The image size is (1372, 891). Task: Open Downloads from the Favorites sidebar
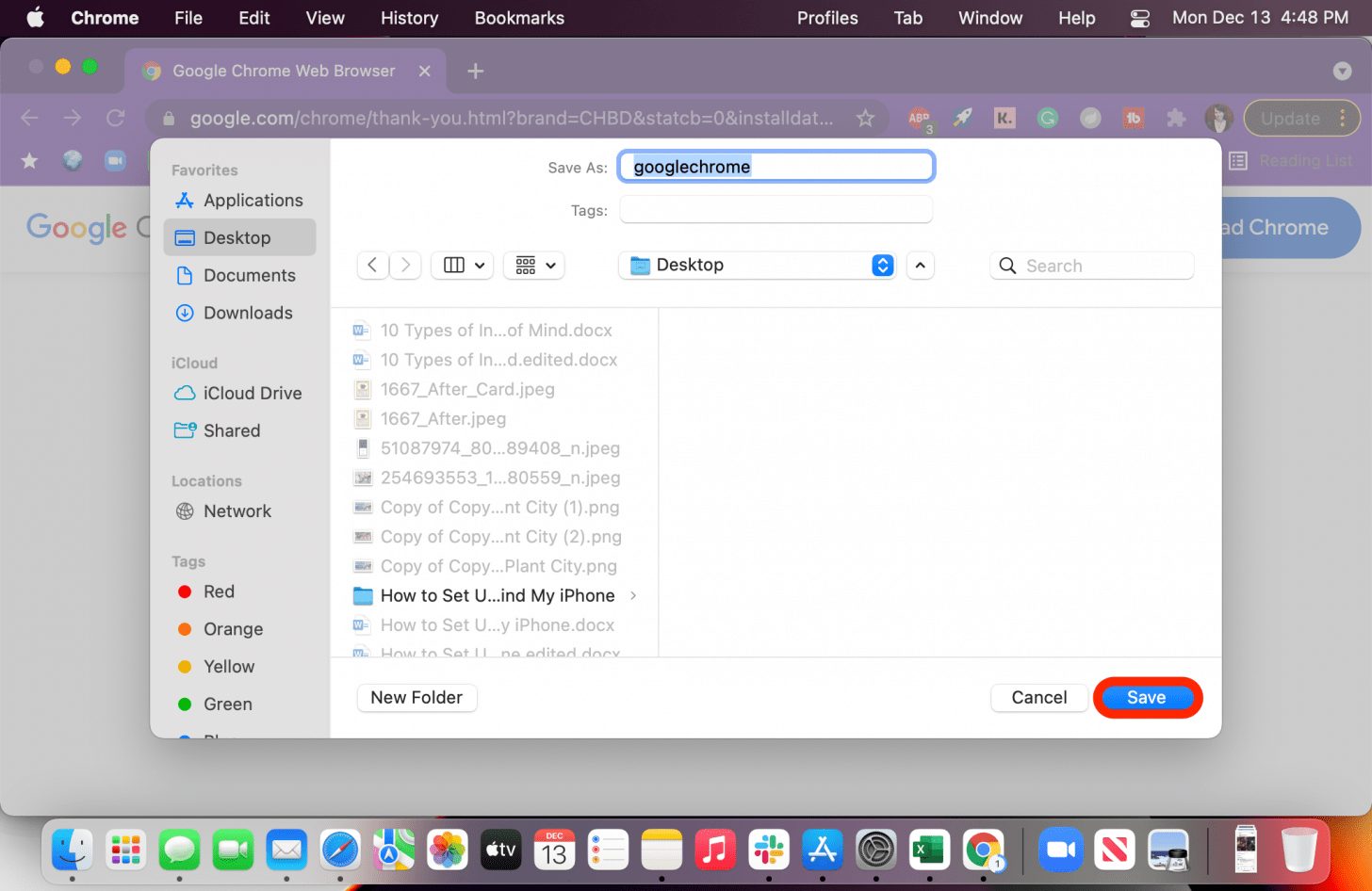250,312
